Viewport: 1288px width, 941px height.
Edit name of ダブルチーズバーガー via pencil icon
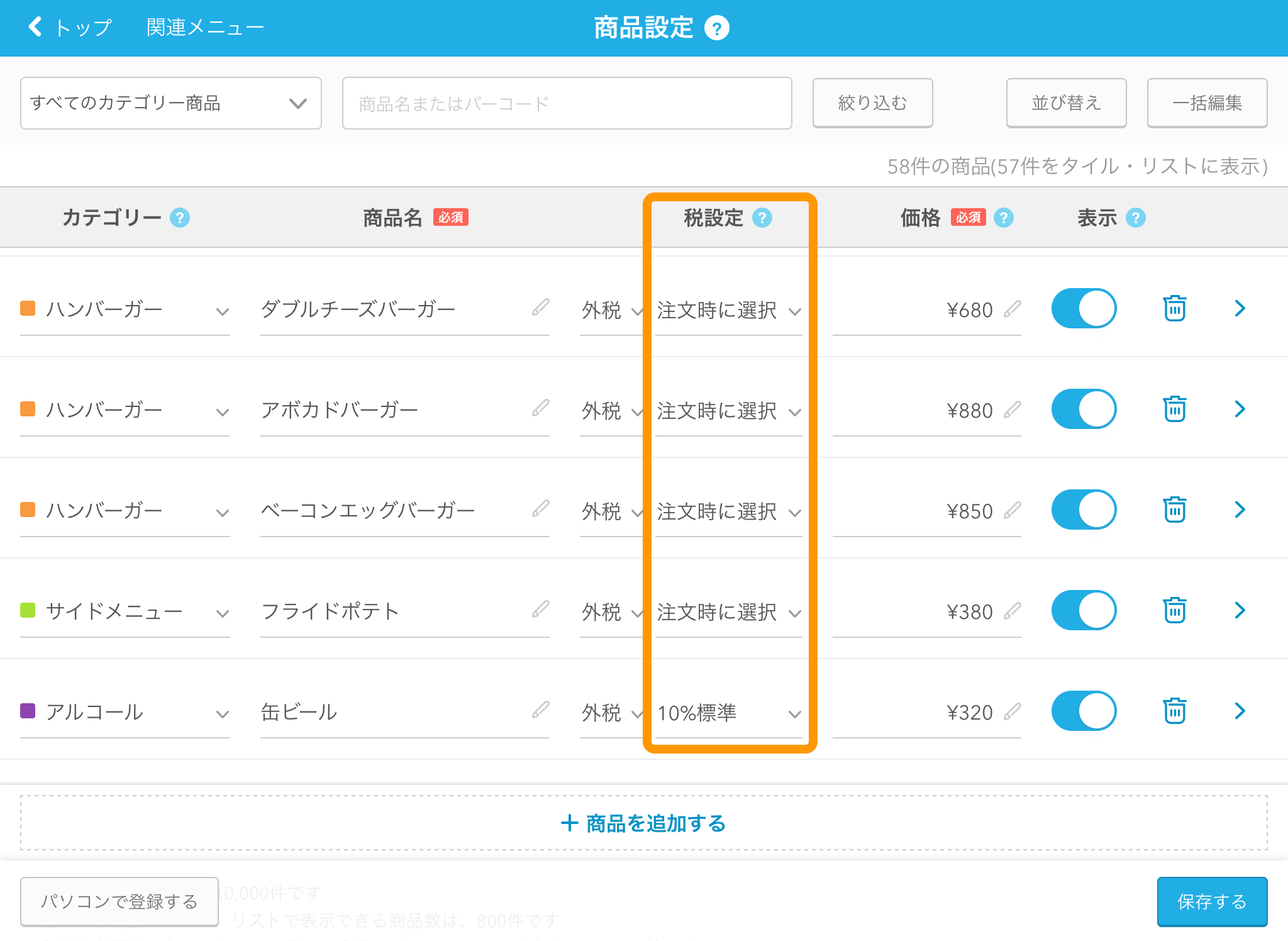click(540, 308)
